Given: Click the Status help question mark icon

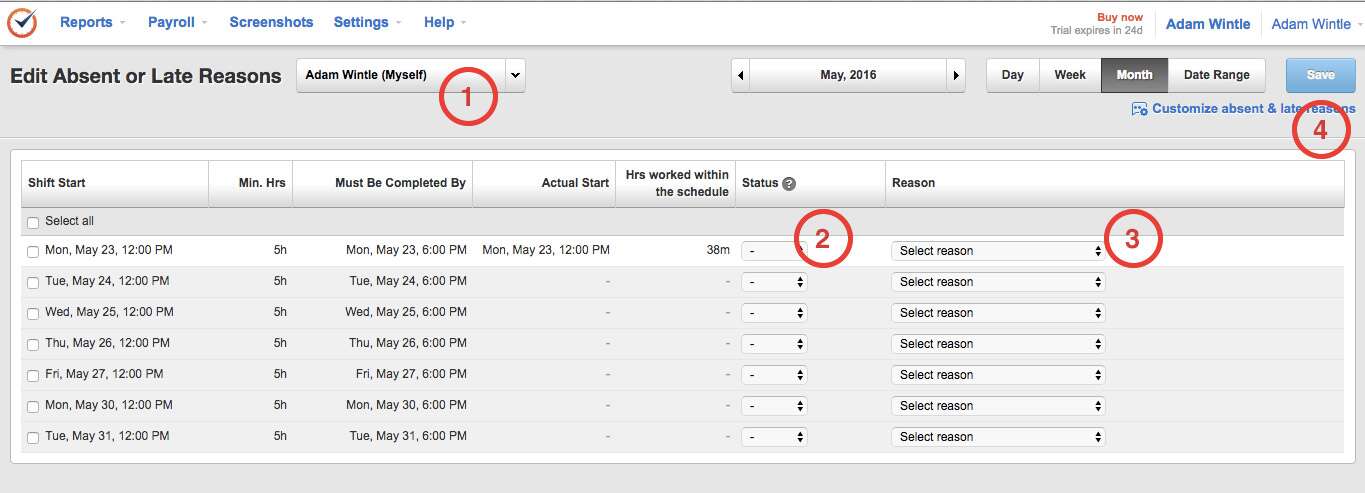Looking at the screenshot, I should 789,184.
